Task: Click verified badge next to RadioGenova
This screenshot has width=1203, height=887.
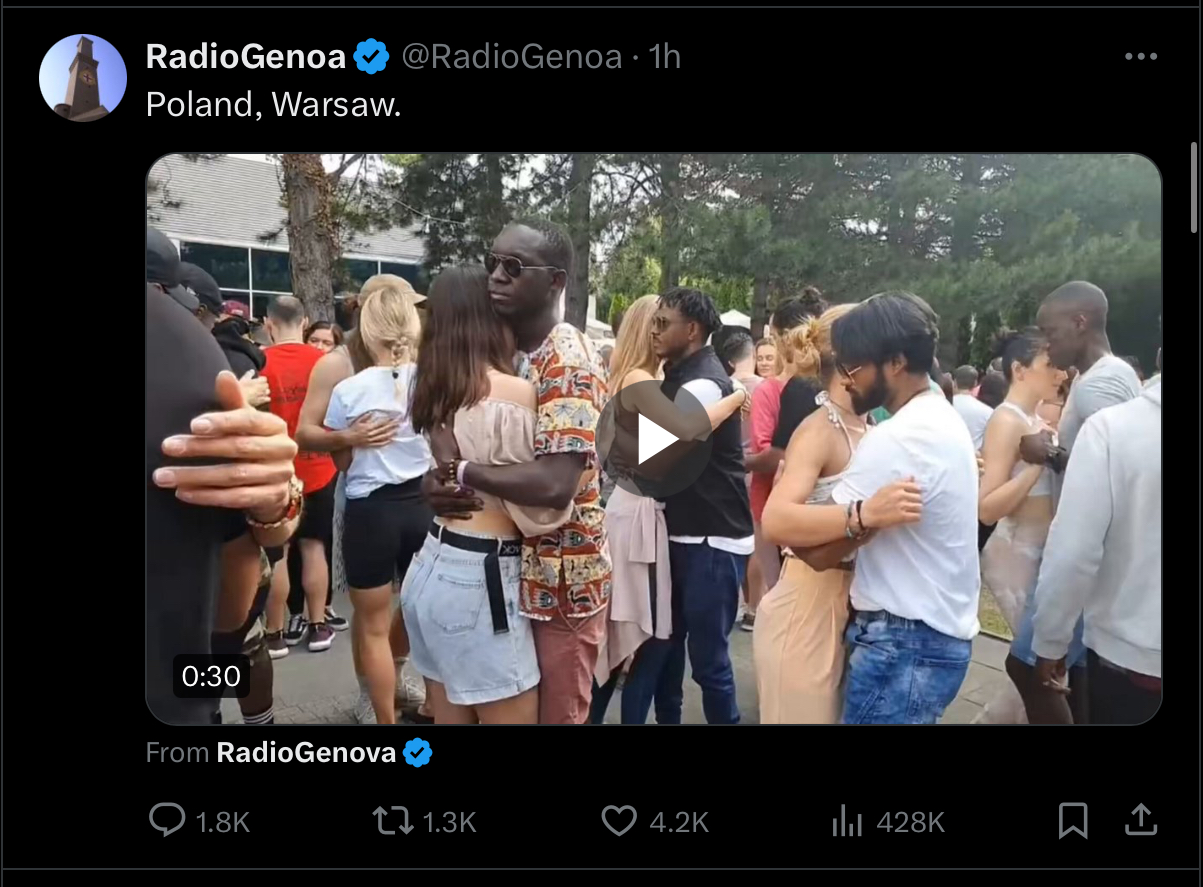Action: (417, 753)
